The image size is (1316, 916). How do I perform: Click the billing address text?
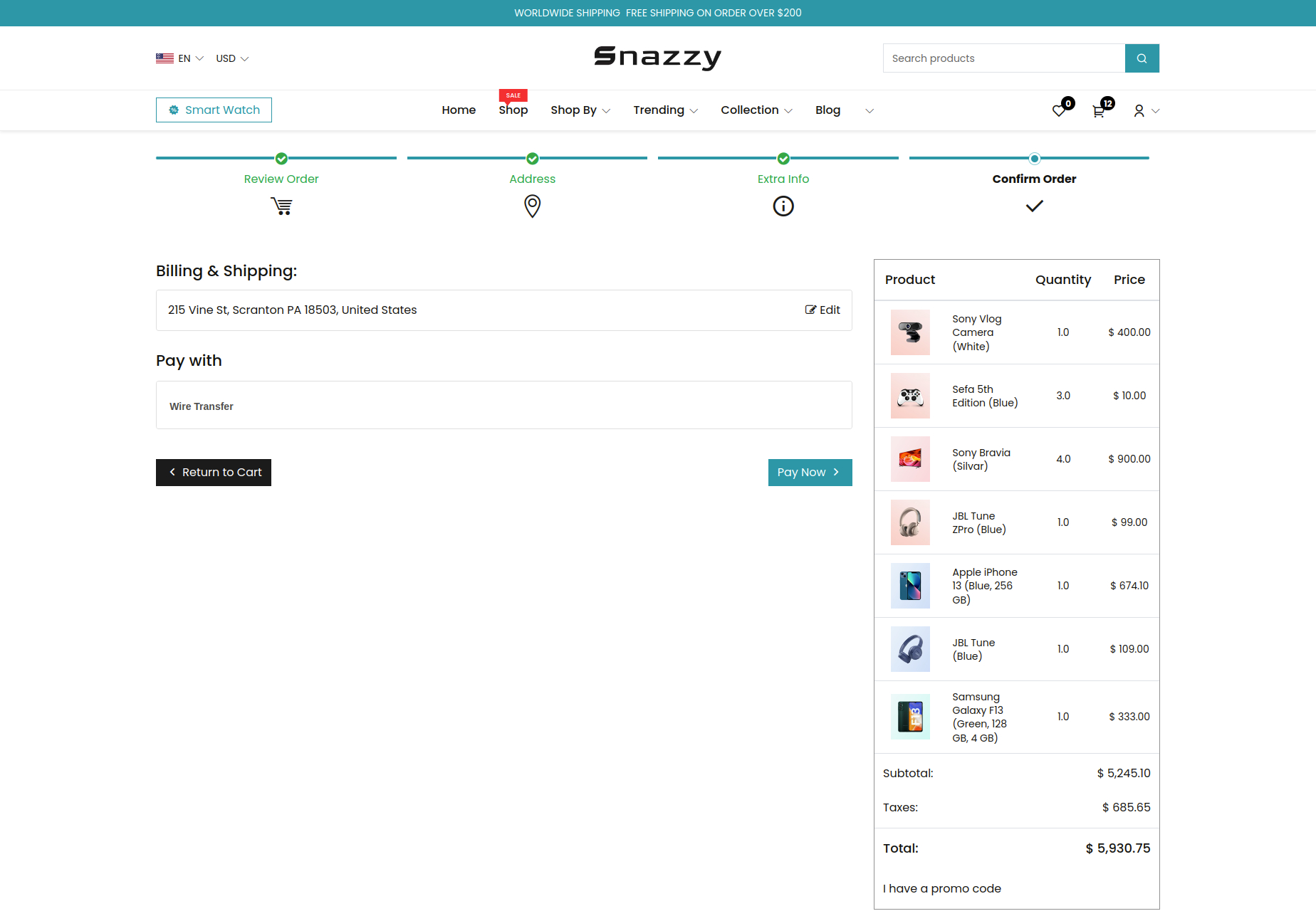click(x=292, y=310)
